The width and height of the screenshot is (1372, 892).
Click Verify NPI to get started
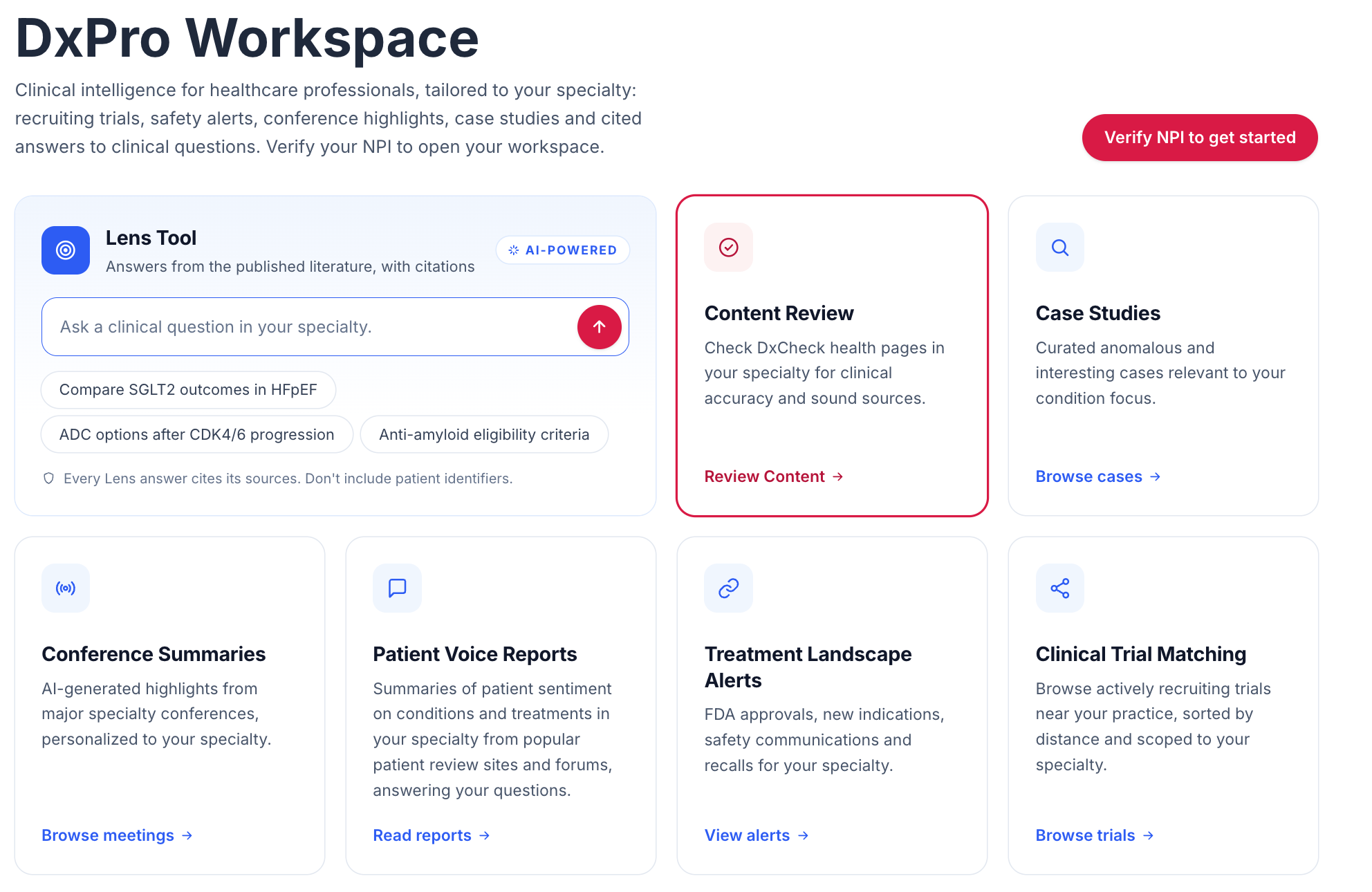[1200, 138]
